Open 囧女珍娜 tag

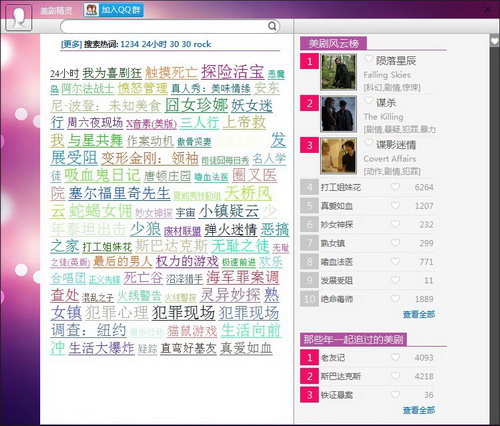(x=197, y=105)
